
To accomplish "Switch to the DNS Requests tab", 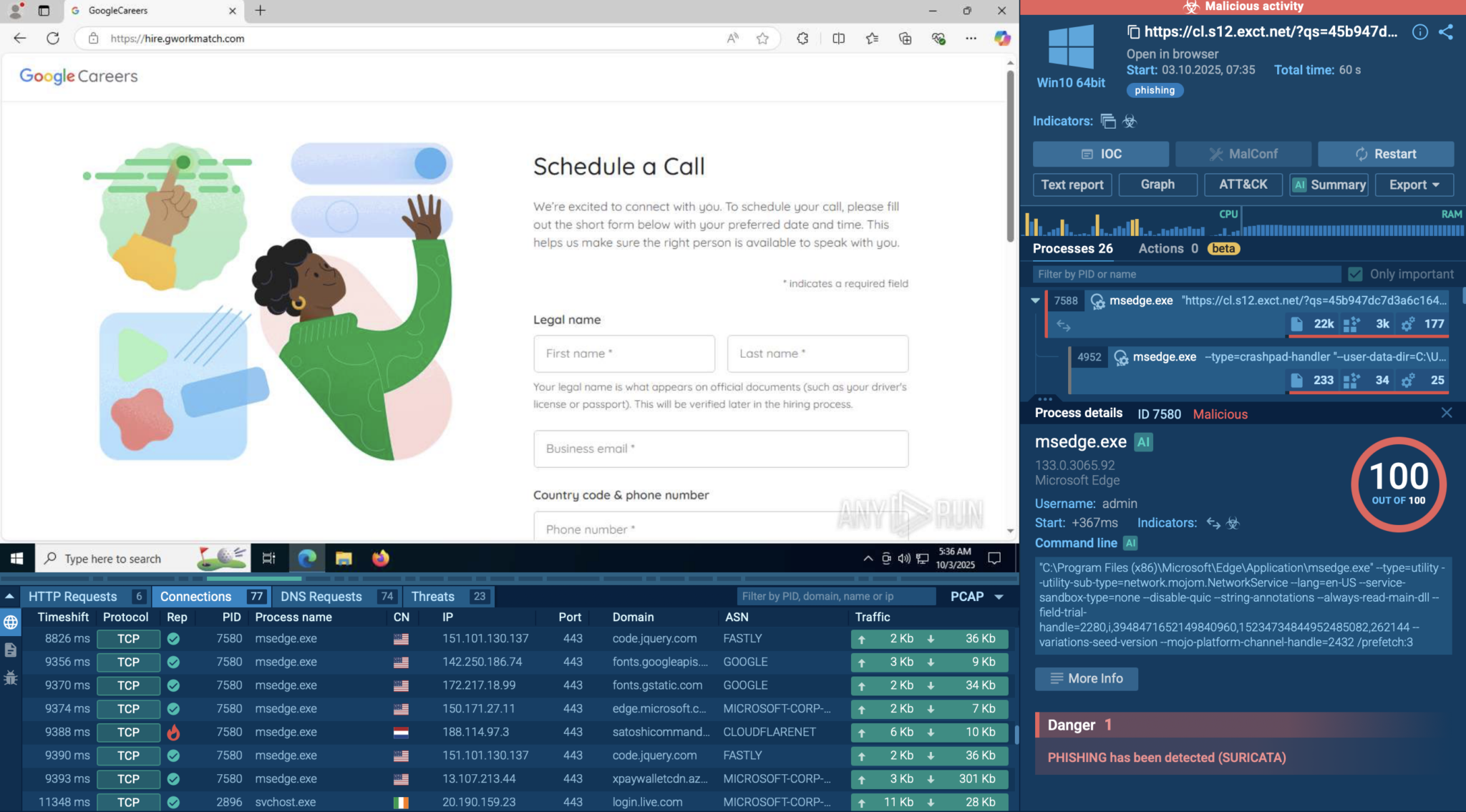I will coord(320,596).
